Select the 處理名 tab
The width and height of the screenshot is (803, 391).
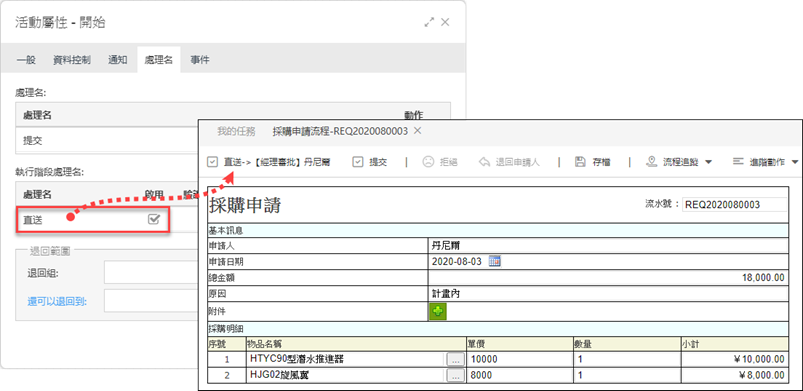[159, 60]
